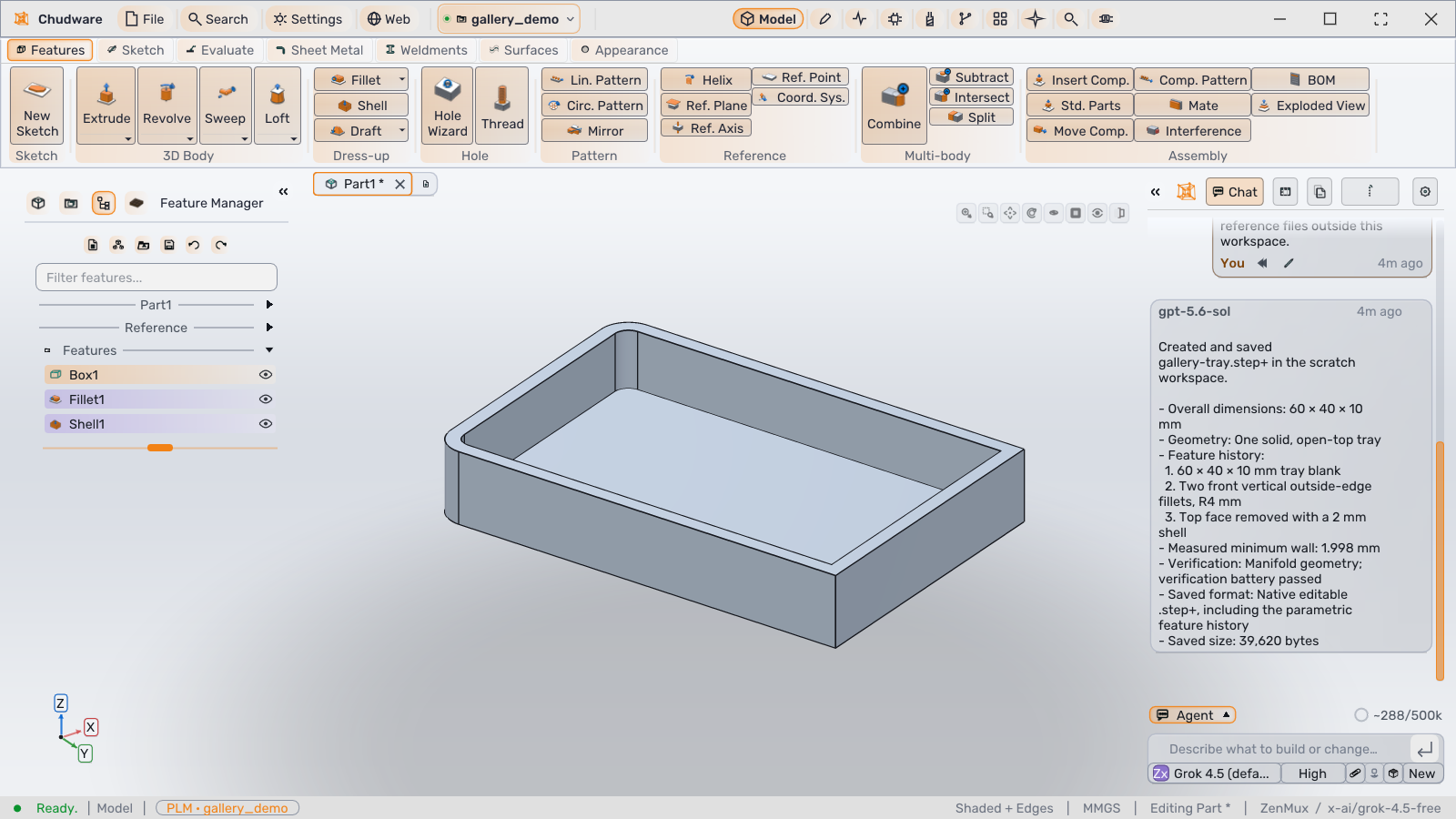This screenshot has height=819, width=1456.
Task: Redo the action in Feature Manager
Action: coord(220,245)
